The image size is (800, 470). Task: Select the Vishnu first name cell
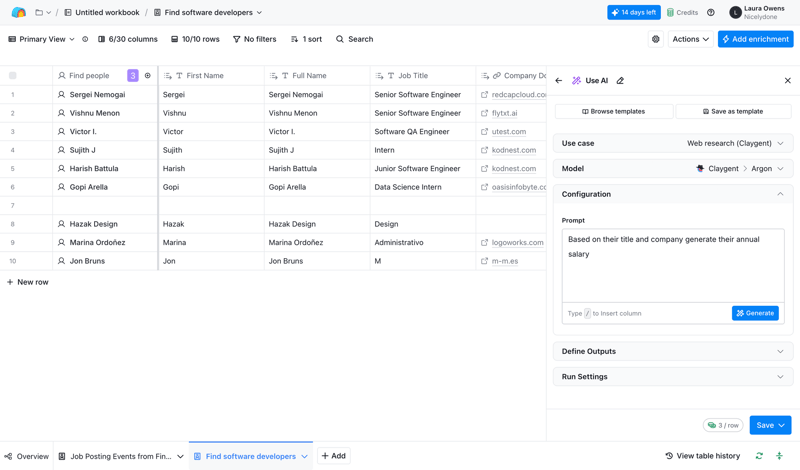point(211,113)
